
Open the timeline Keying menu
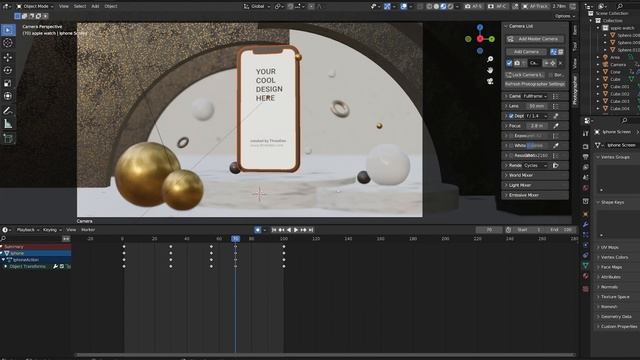pyautogui.click(x=52, y=230)
